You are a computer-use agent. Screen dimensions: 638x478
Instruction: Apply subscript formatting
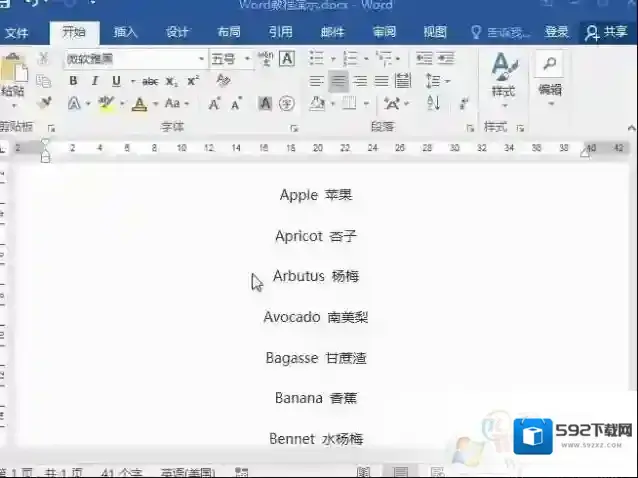[x=171, y=81]
